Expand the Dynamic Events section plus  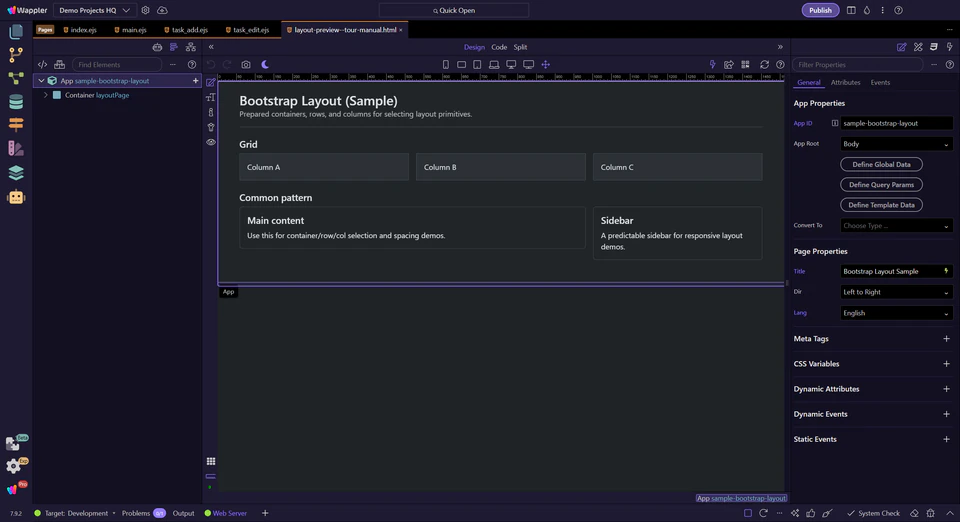pos(946,414)
